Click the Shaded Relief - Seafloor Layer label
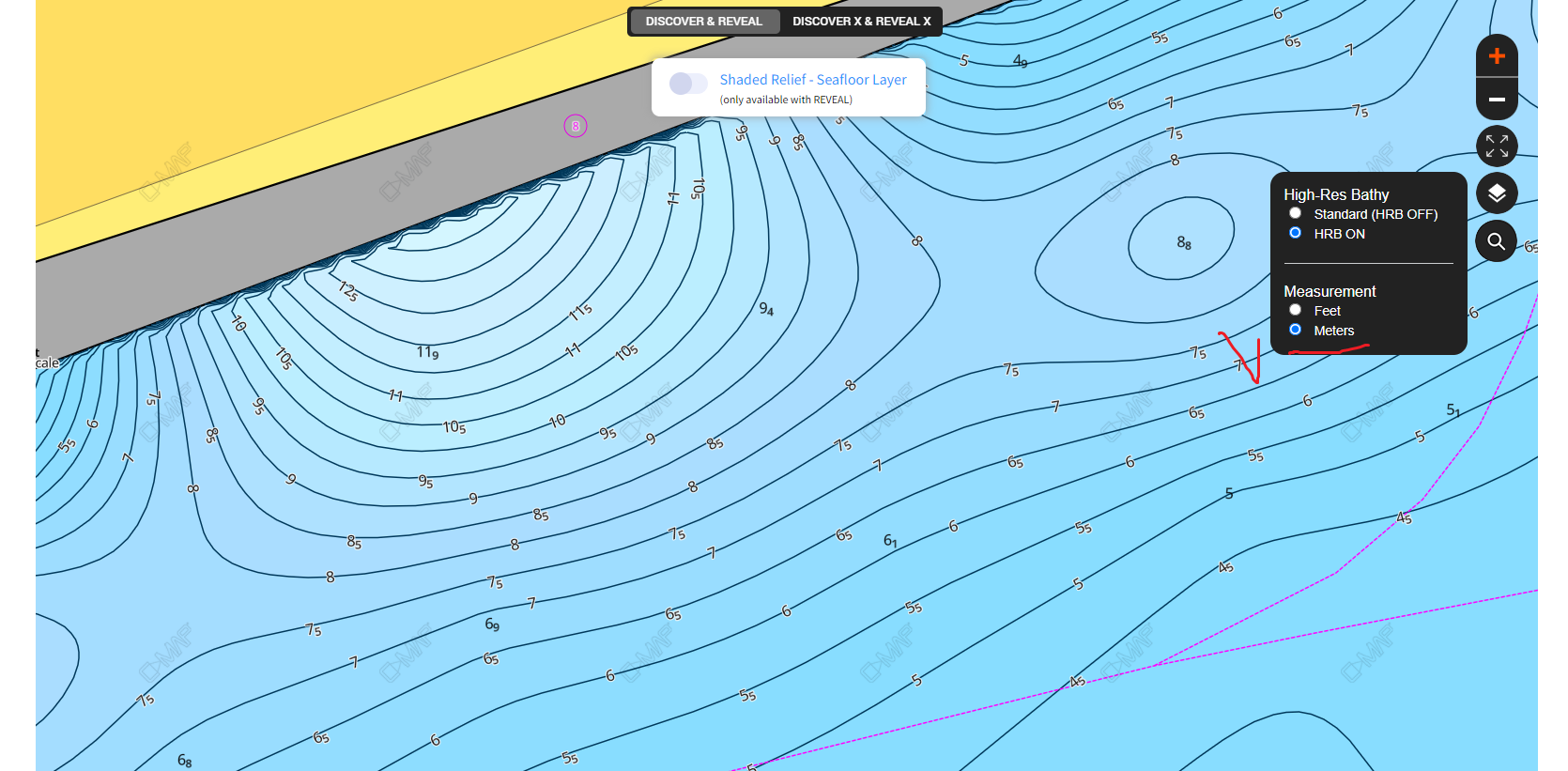 click(x=813, y=80)
